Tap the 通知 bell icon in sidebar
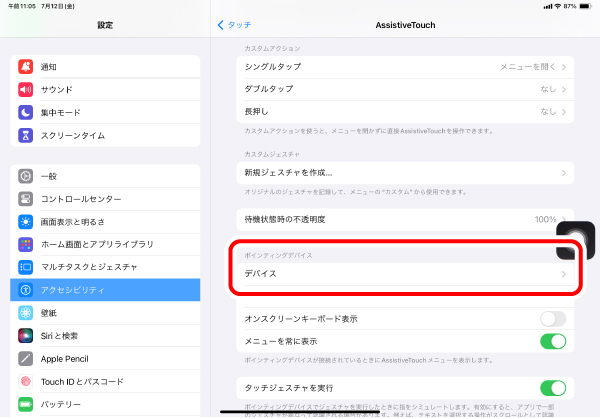The width and height of the screenshot is (600, 419). pyautogui.click(x=26, y=67)
